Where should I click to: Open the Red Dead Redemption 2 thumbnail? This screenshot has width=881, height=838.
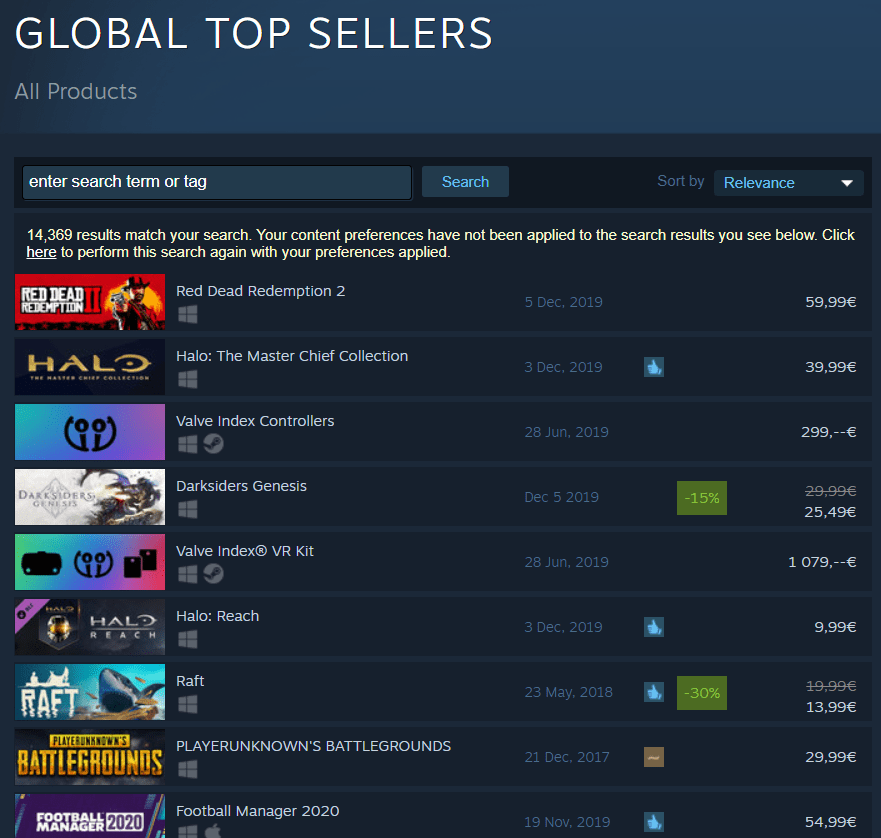coord(90,302)
